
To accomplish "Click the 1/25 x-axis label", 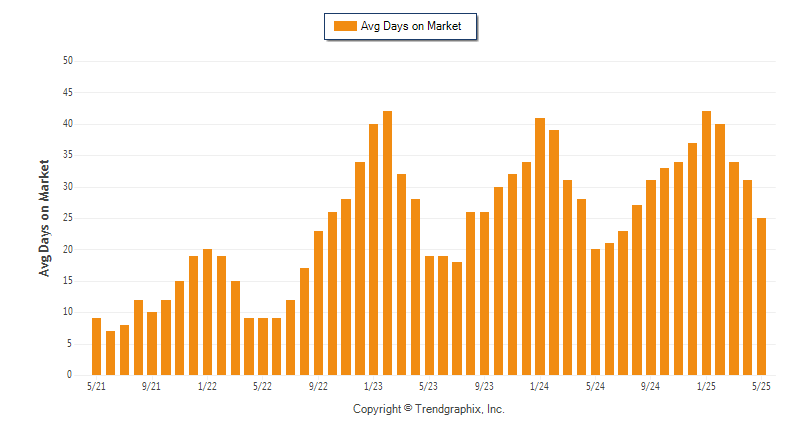I will coord(706,387).
